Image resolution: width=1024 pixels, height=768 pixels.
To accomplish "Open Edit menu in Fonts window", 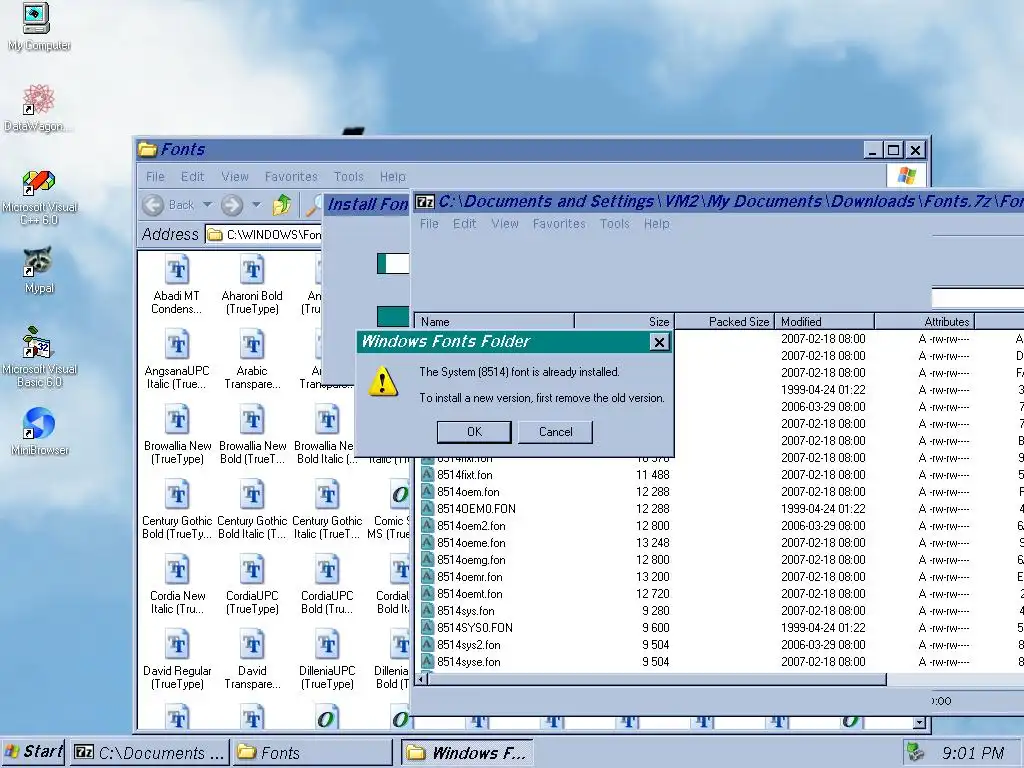I will tap(193, 176).
